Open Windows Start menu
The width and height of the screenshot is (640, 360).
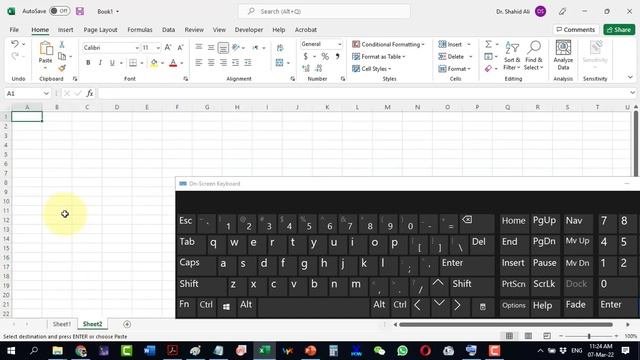pos(11,351)
